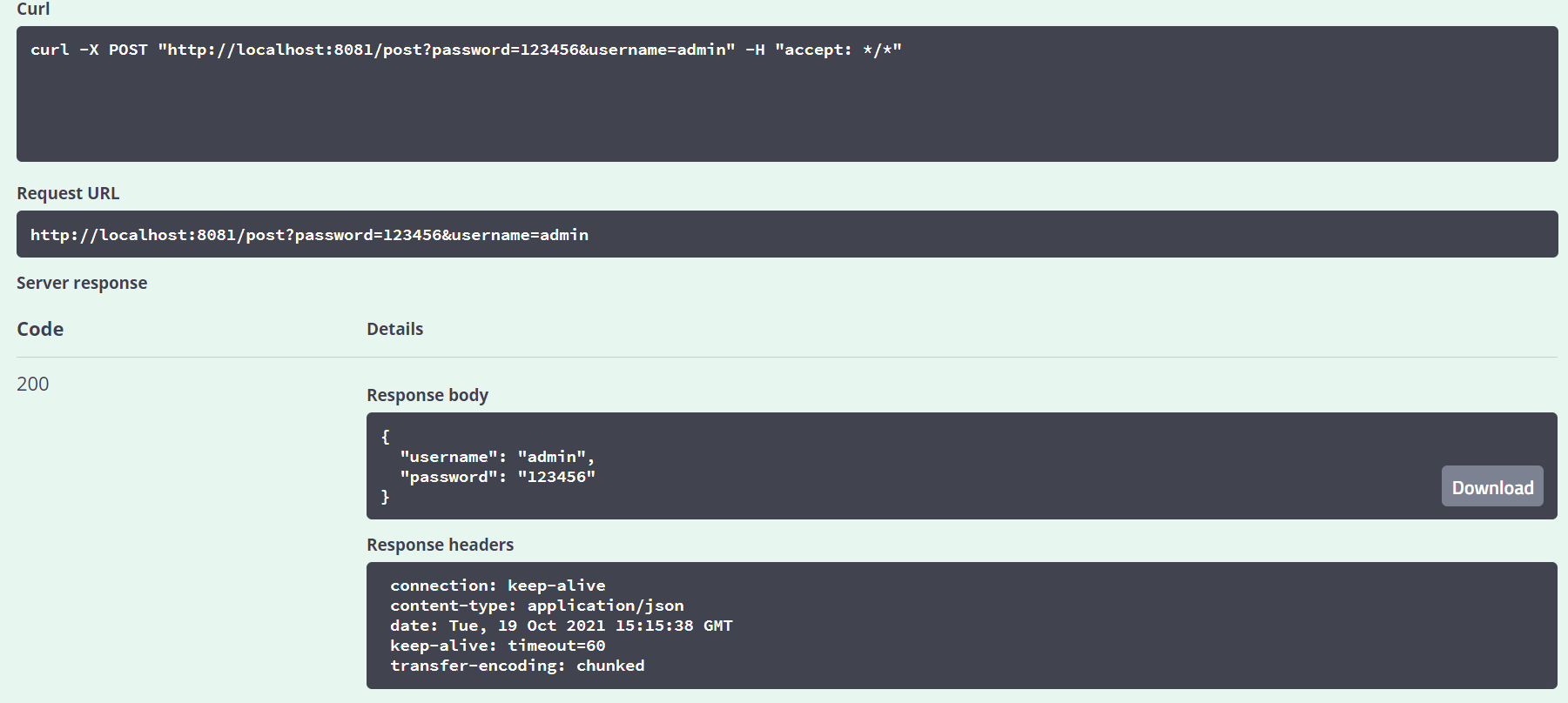Click the password 123456 line in JSON
This screenshot has width=1568, height=703.
497,477
